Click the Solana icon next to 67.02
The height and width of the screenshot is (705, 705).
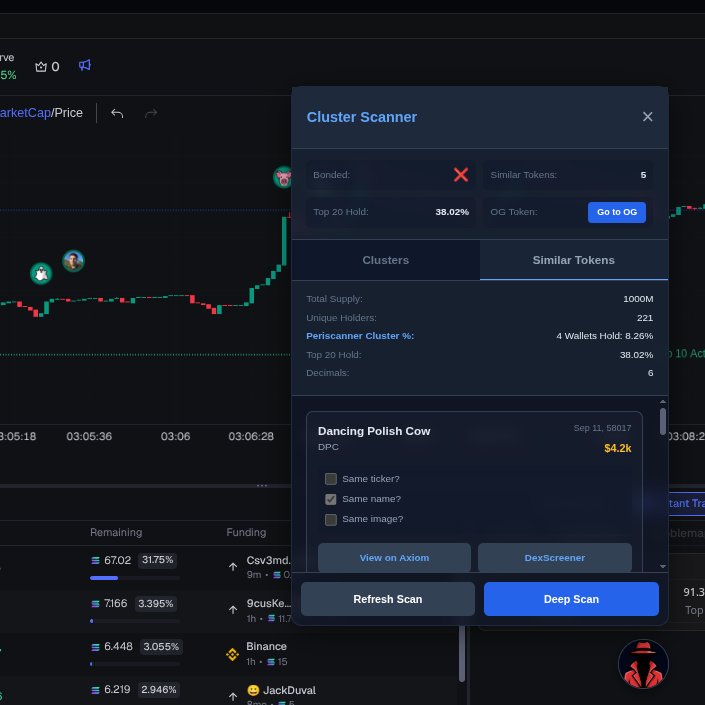[x=95, y=561]
